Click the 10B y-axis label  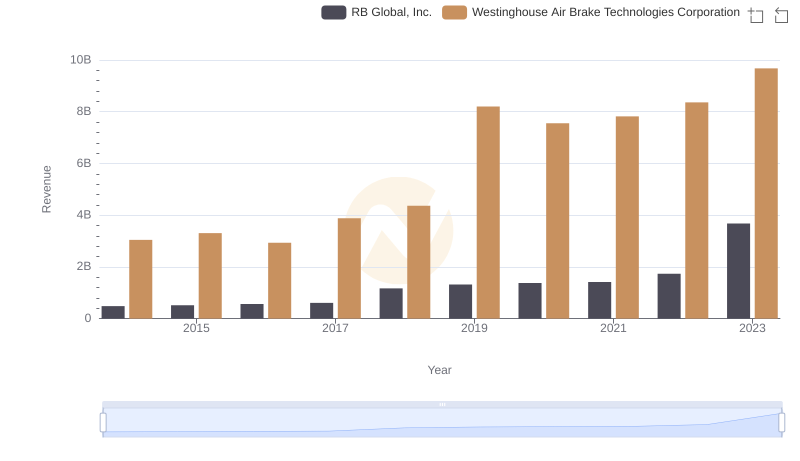pyautogui.click(x=81, y=60)
